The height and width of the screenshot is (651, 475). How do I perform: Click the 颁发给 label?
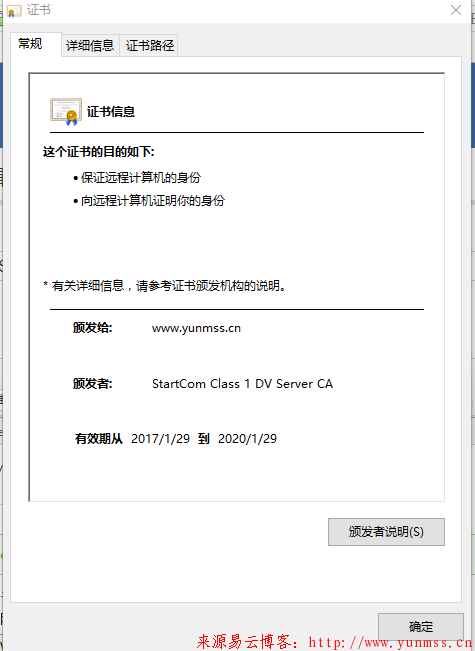point(93,328)
